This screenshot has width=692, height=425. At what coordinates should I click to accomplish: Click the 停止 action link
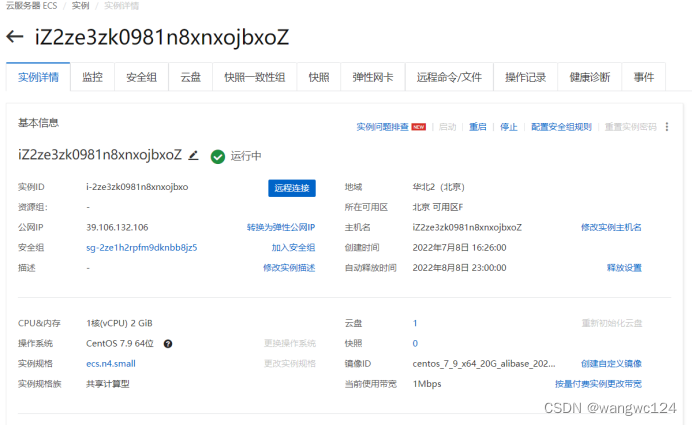pyautogui.click(x=508, y=127)
